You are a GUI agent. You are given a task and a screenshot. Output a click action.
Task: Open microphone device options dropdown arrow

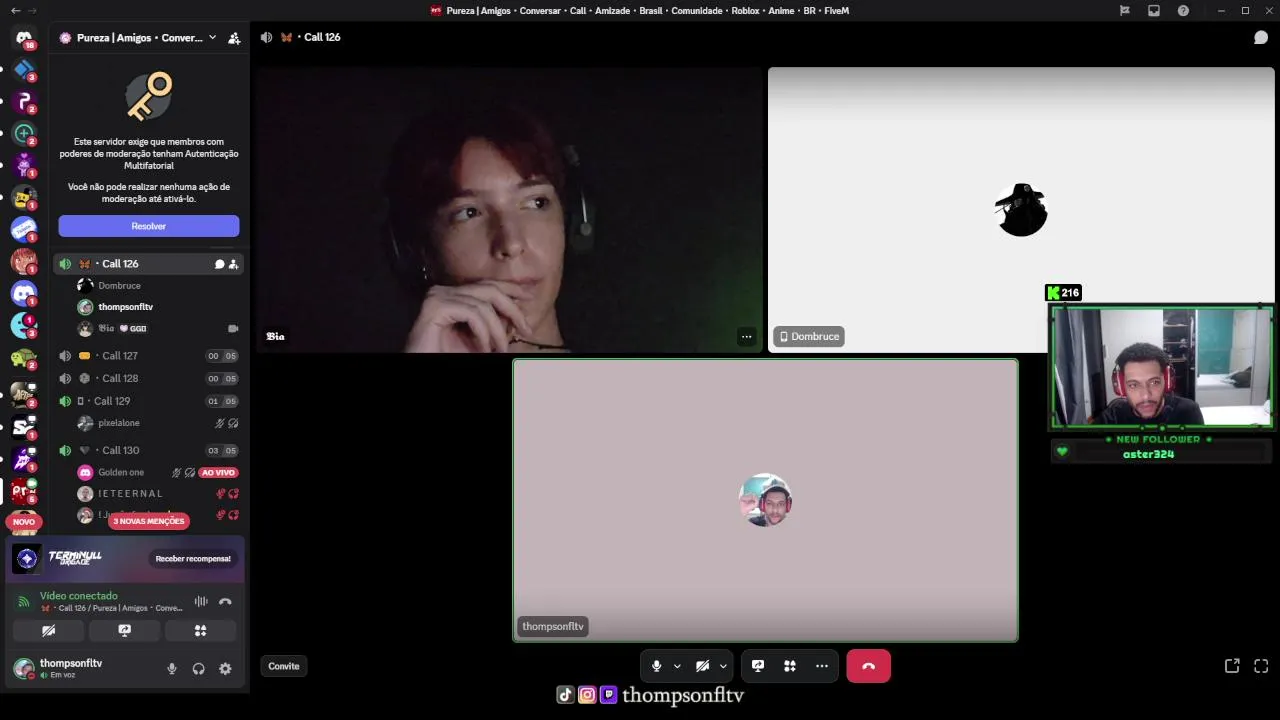pyautogui.click(x=677, y=666)
